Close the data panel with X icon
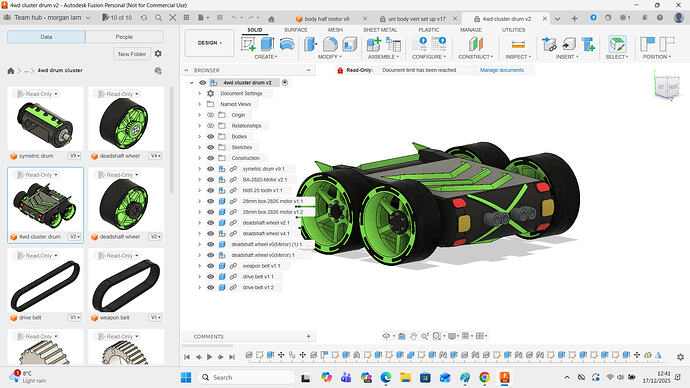Viewport: 690px width, 388px height. click(172, 18)
